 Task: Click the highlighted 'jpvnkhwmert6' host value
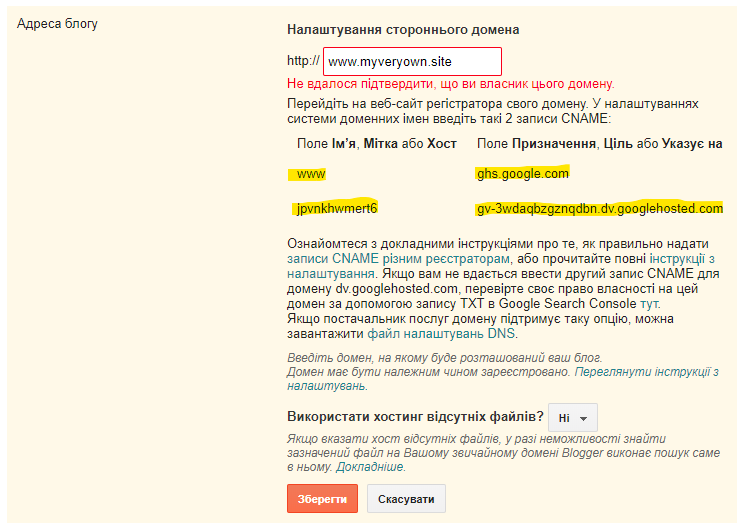[x=336, y=209]
